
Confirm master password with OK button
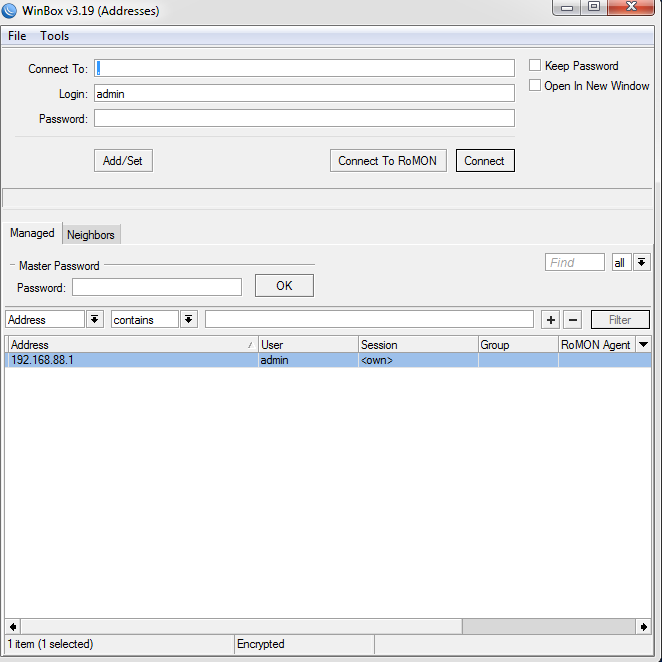[284, 286]
